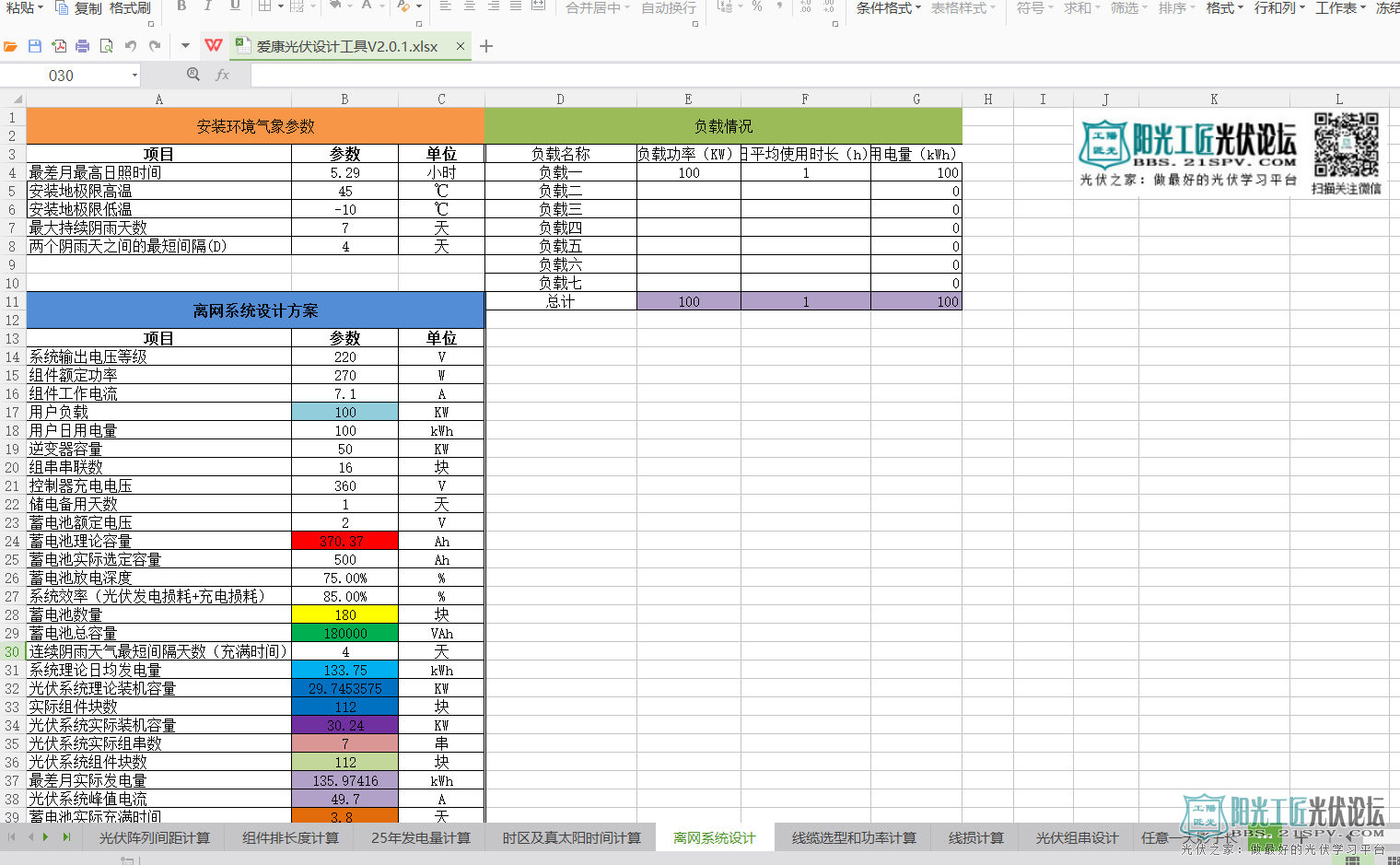
Task: Click the 负载情况 green header cell
Action: click(x=723, y=126)
